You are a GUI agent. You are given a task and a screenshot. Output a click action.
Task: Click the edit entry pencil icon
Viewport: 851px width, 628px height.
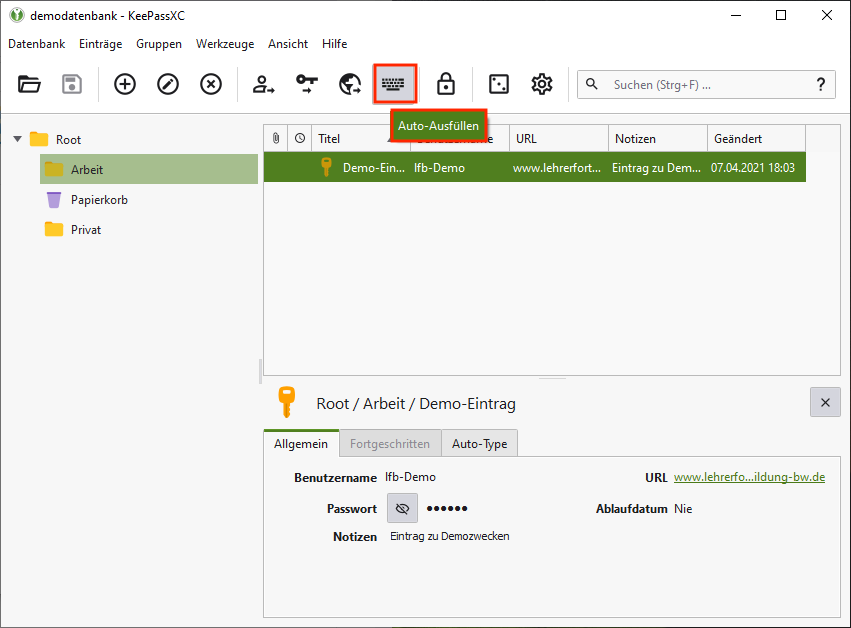pos(168,84)
